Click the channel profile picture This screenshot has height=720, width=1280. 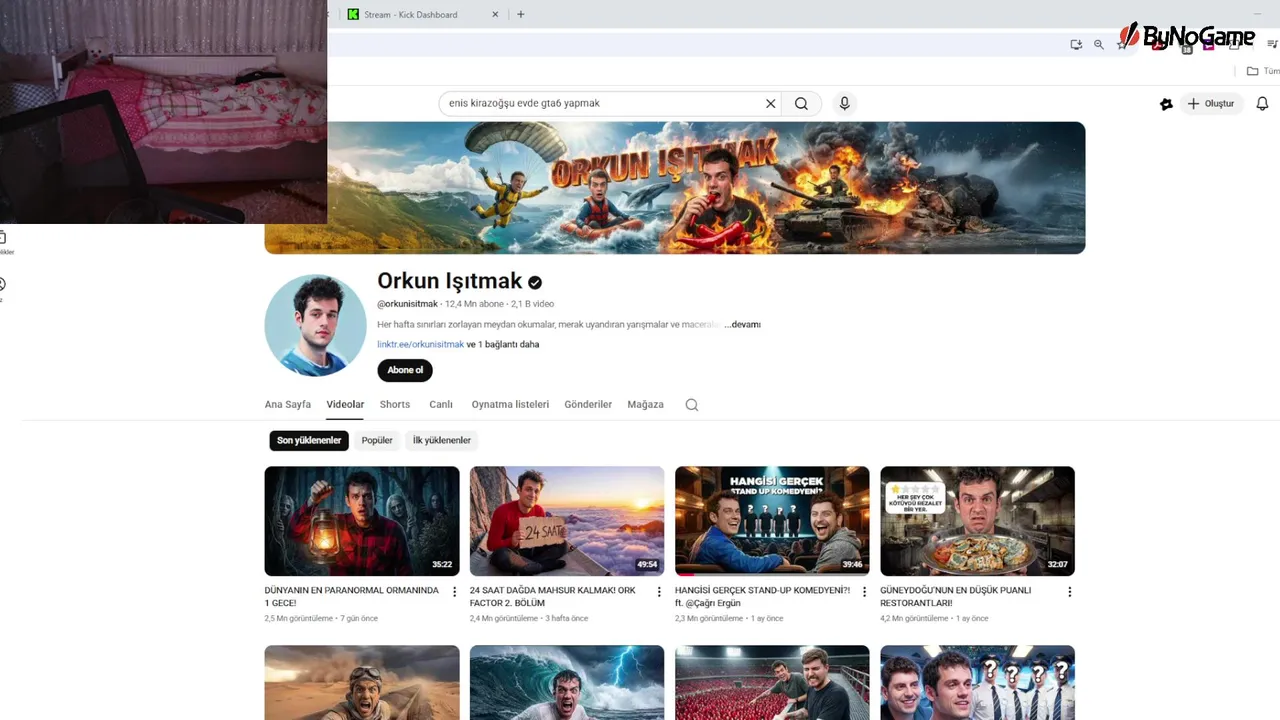315,325
